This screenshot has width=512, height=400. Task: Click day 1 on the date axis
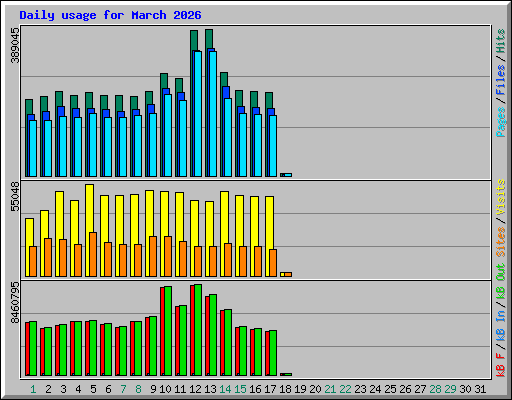pos(33,389)
